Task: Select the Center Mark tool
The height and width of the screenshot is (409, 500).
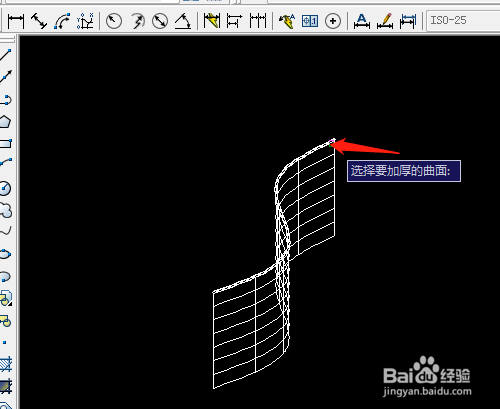Action: pos(333,21)
